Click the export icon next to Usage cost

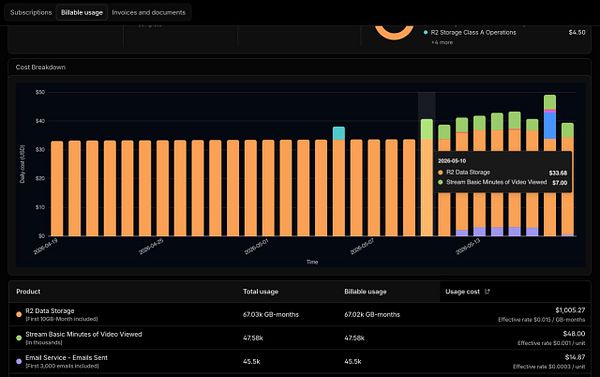click(487, 292)
